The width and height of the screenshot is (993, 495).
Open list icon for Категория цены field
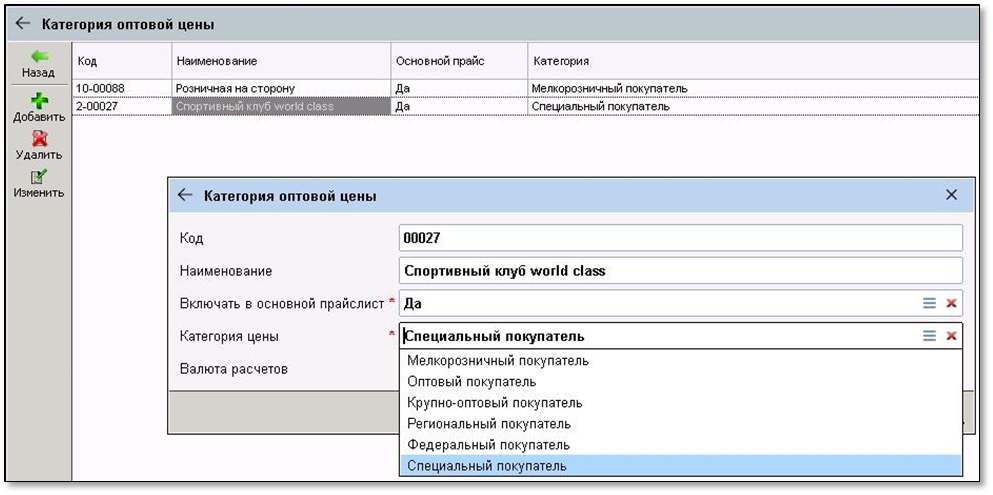[x=929, y=335]
